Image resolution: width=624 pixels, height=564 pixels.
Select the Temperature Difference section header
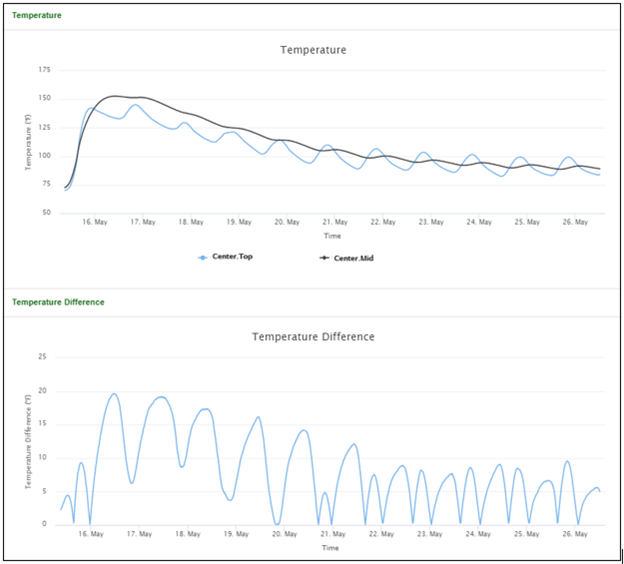58,302
